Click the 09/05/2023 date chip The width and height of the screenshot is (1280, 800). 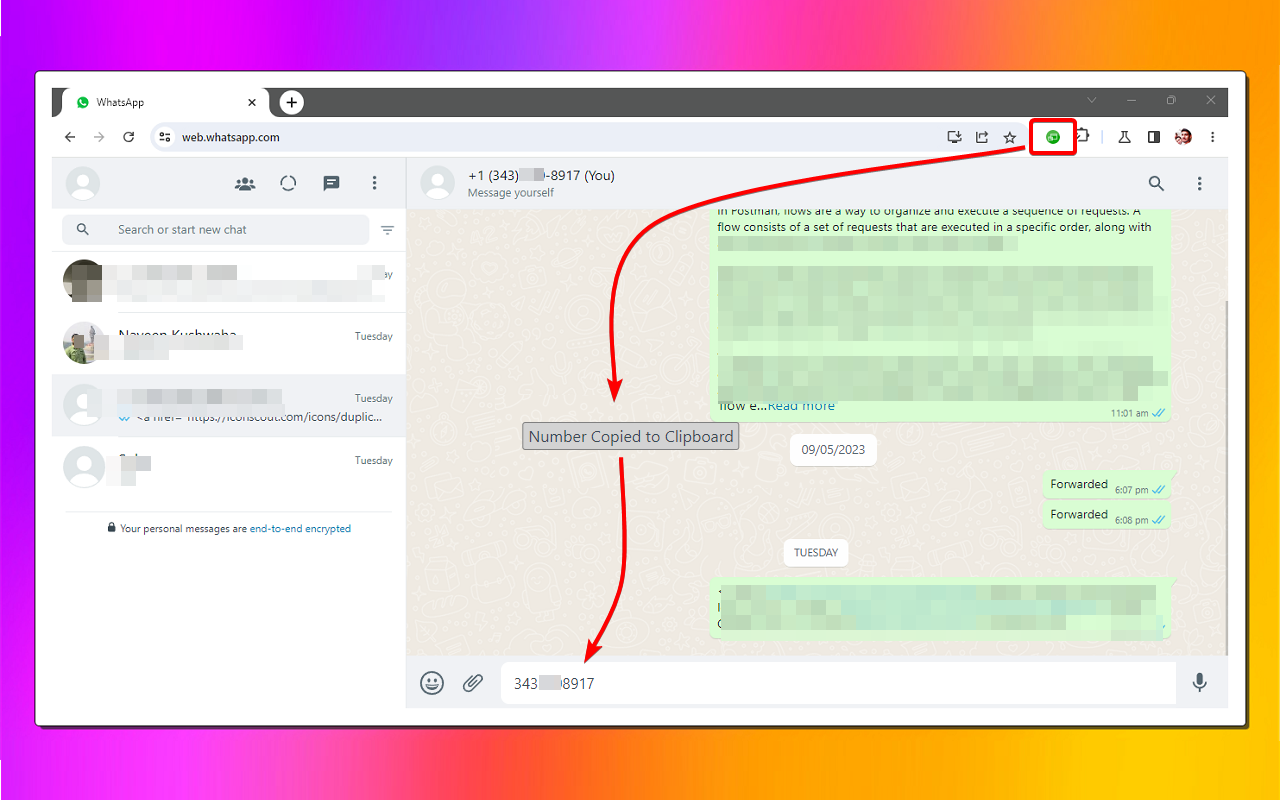pos(833,450)
